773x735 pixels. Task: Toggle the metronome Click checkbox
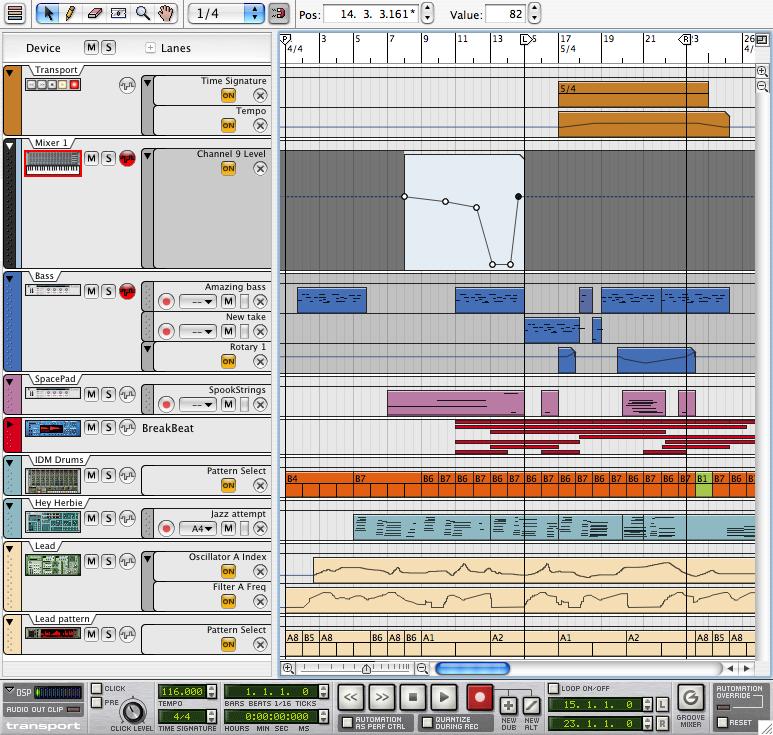click(x=97, y=689)
